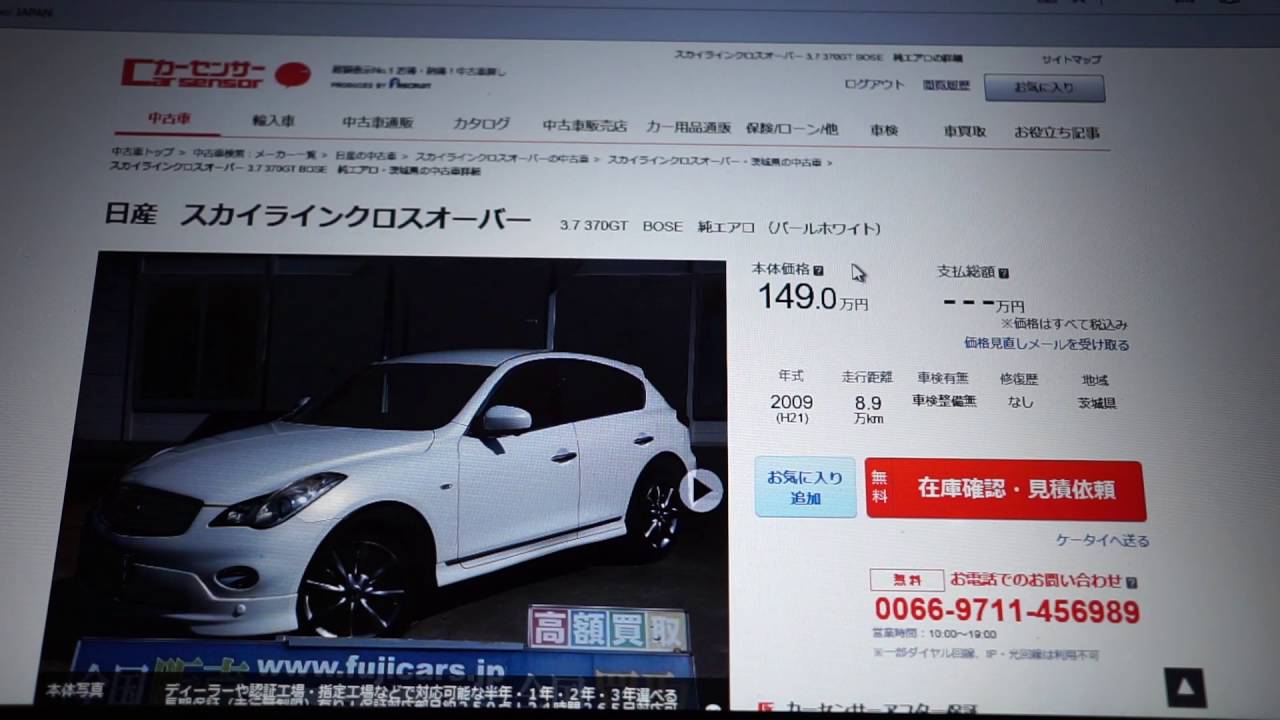The width and height of the screenshot is (1280, 720).
Task: Open the カタログ tab
Action: point(481,123)
